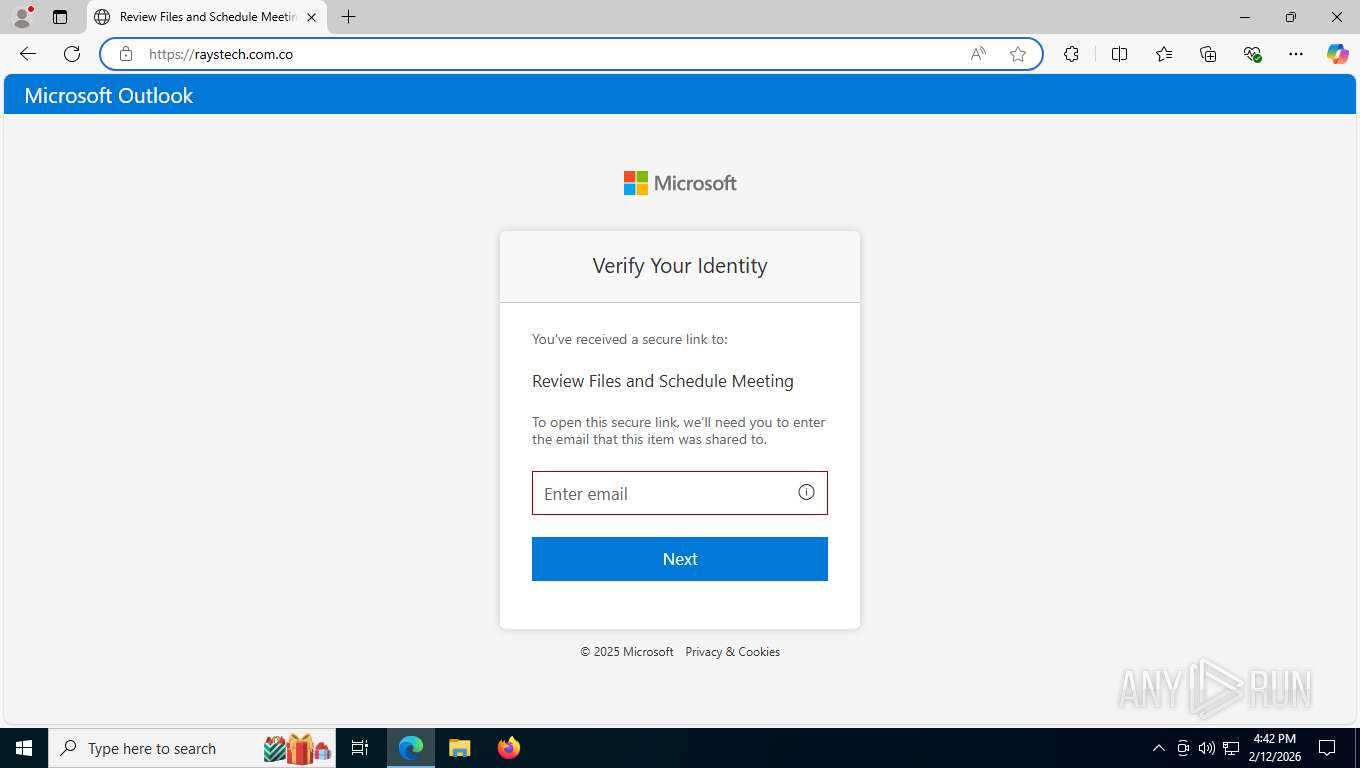Reload the page with Refresh icon
The image size is (1360, 768).
pyautogui.click(x=72, y=54)
